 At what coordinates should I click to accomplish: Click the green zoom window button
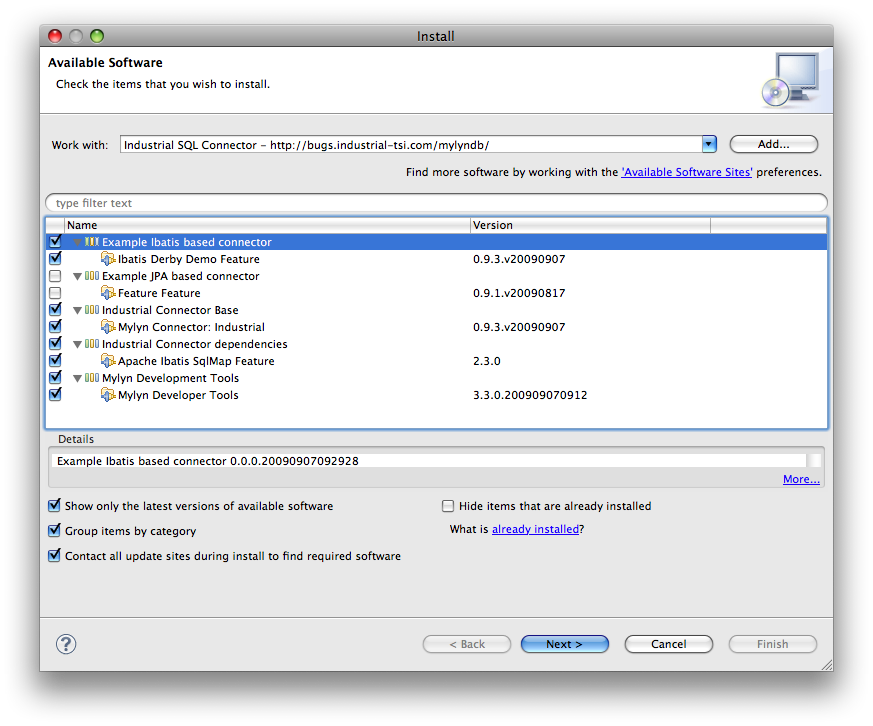pyautogui.click(x=97, y=36)
